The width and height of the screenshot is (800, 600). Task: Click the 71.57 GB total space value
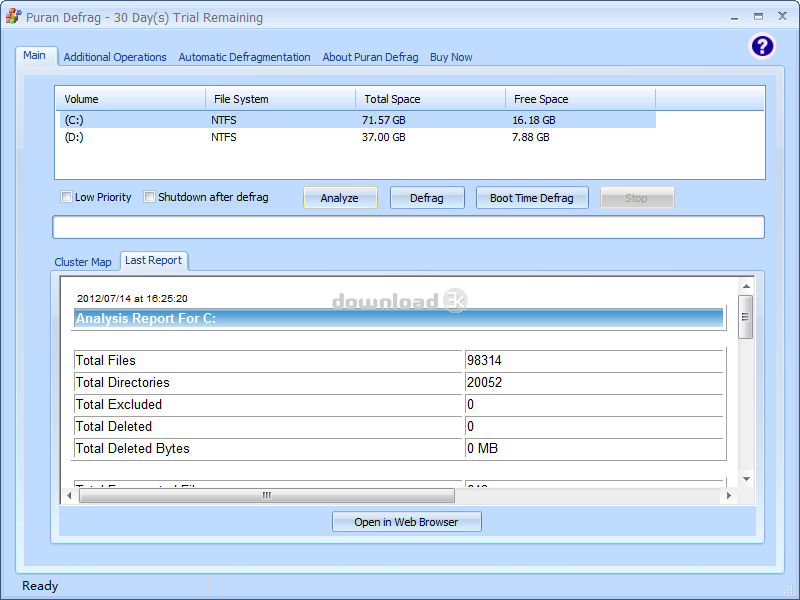pyautogui.click(x=384, y=120)
